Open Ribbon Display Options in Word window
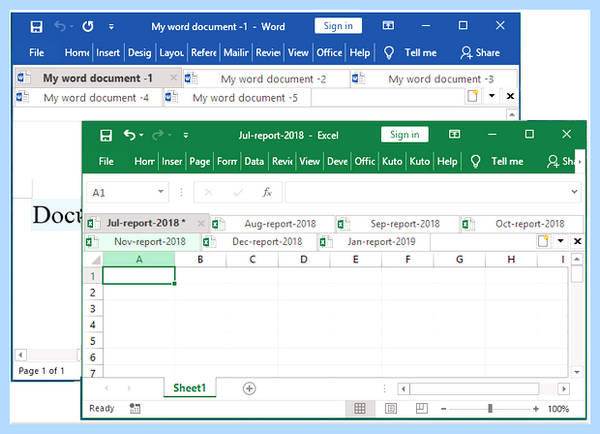Image resolution: width=600 pixels, height=434 pixels. pos(388,25)
